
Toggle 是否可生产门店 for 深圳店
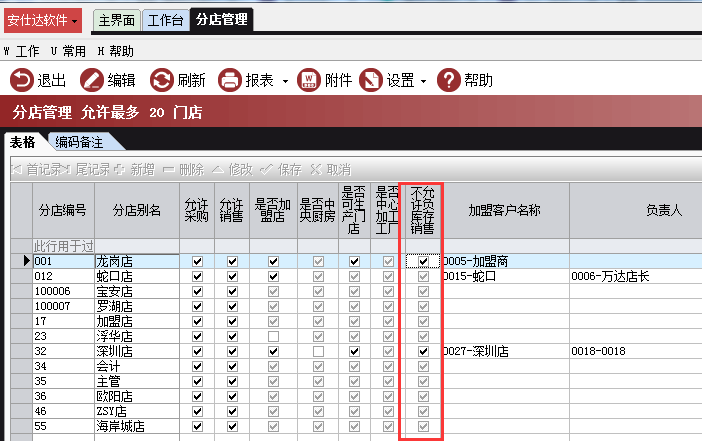(354, 351)
